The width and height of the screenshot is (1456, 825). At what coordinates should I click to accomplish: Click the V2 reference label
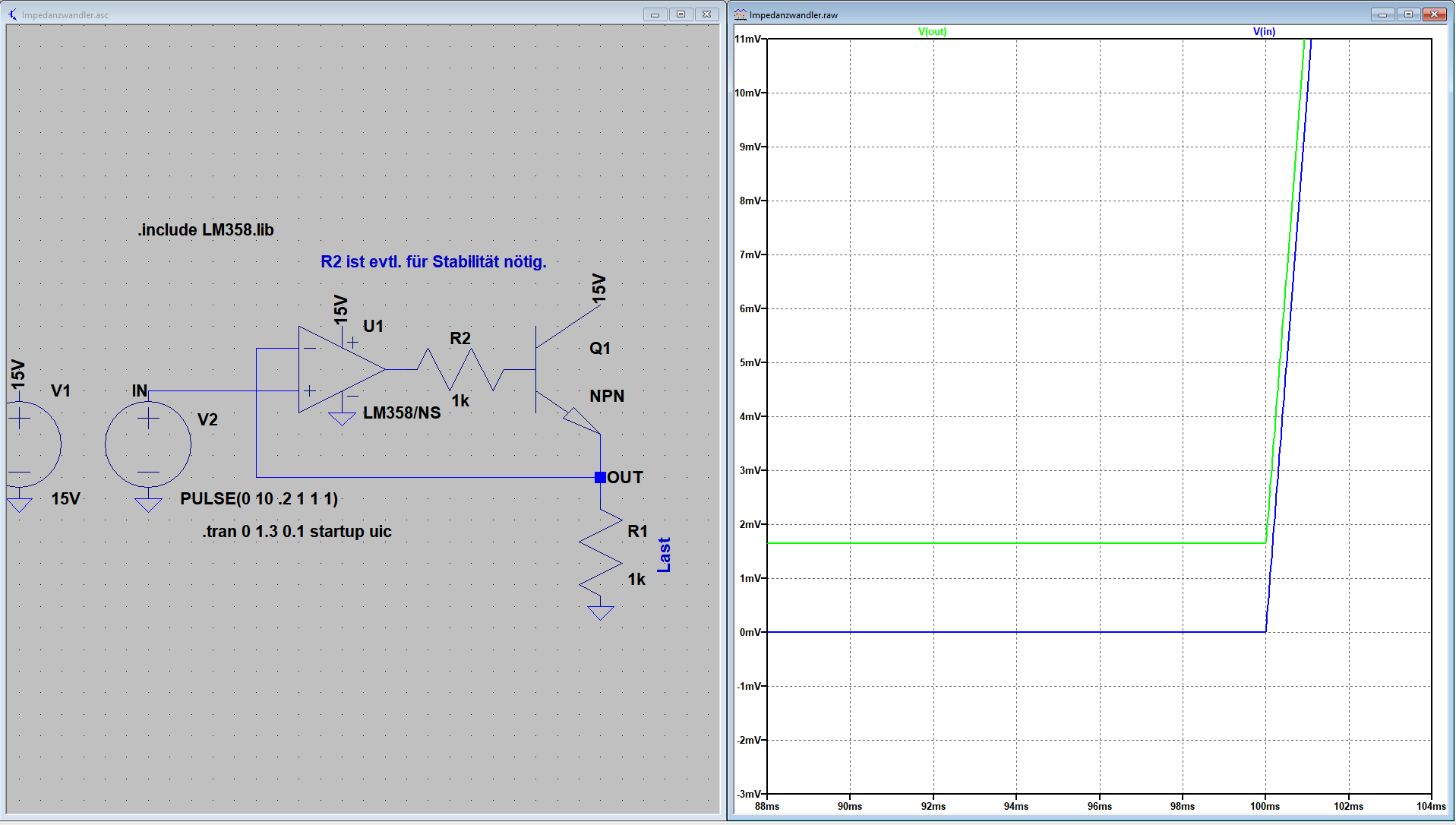point(207,420)
